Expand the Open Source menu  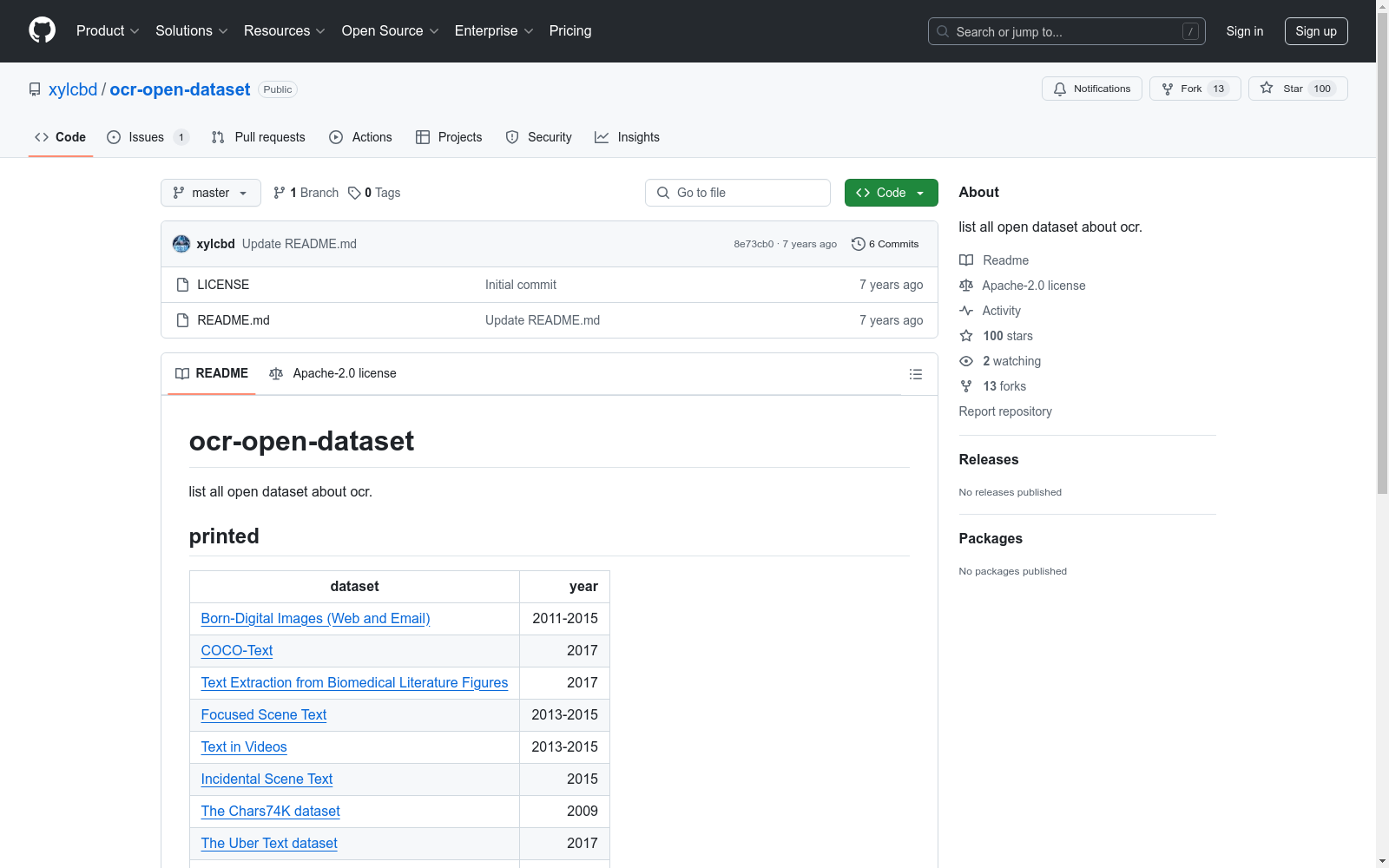coord(391,31)
